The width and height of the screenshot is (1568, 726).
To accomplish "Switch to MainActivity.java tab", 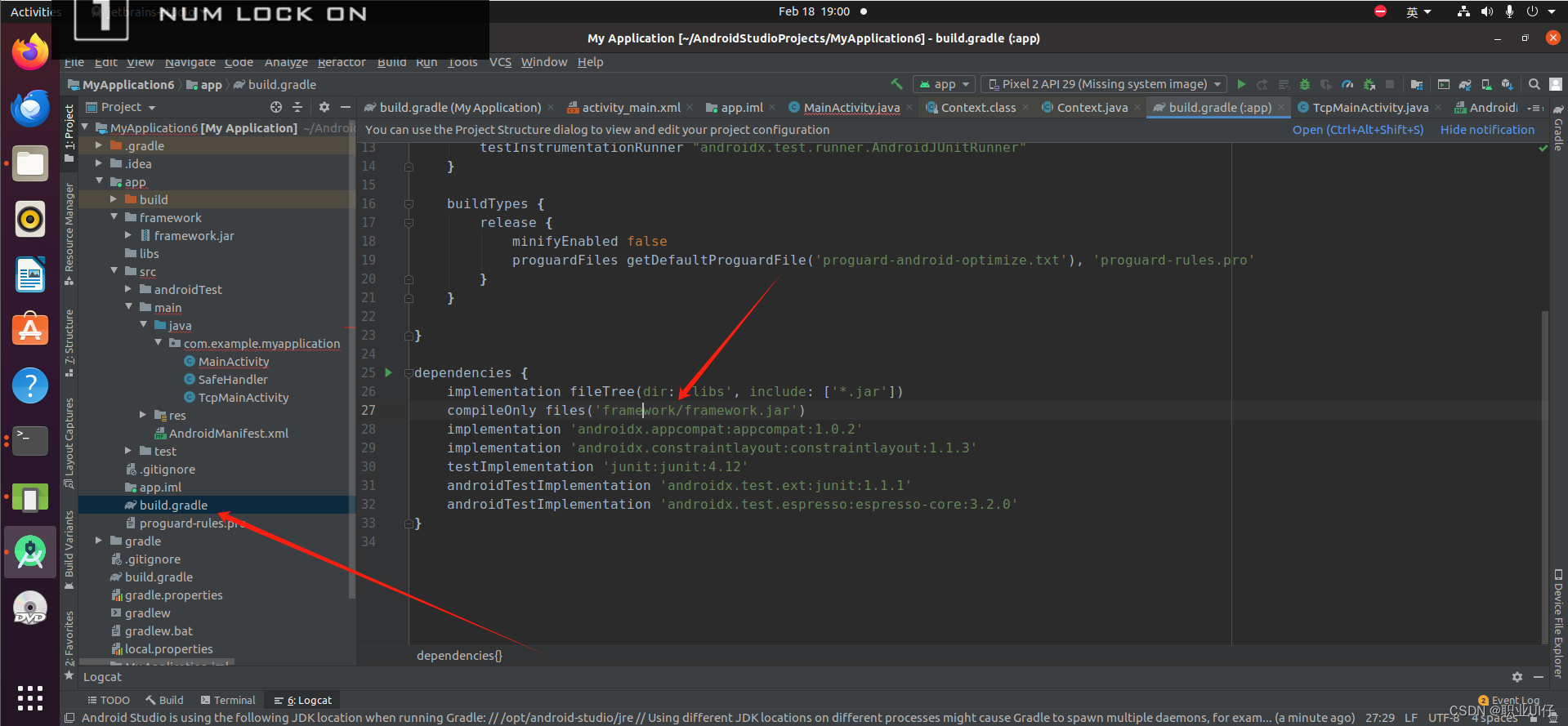I will [x=851, y=108].
